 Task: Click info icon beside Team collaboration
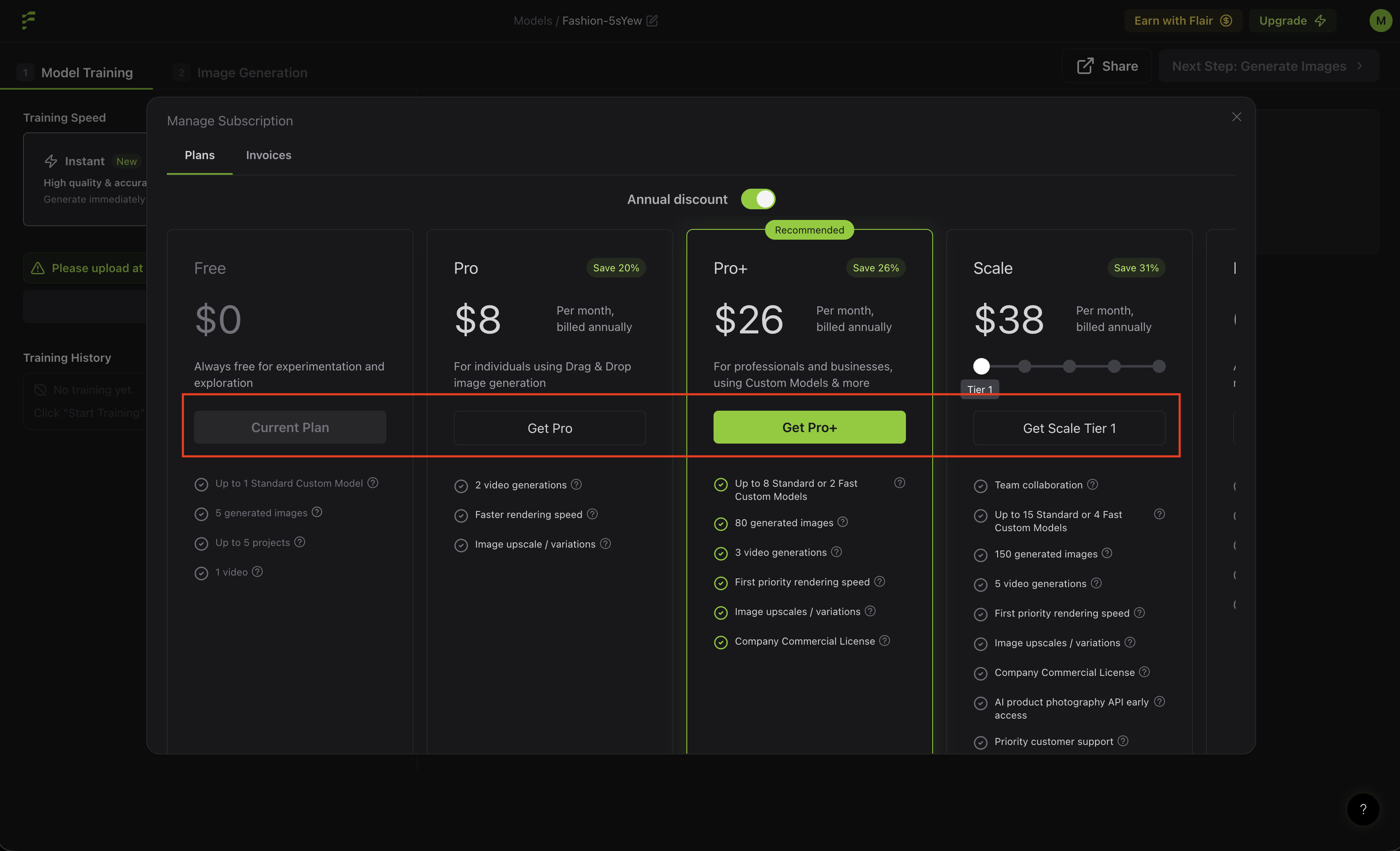point(1093,484)
